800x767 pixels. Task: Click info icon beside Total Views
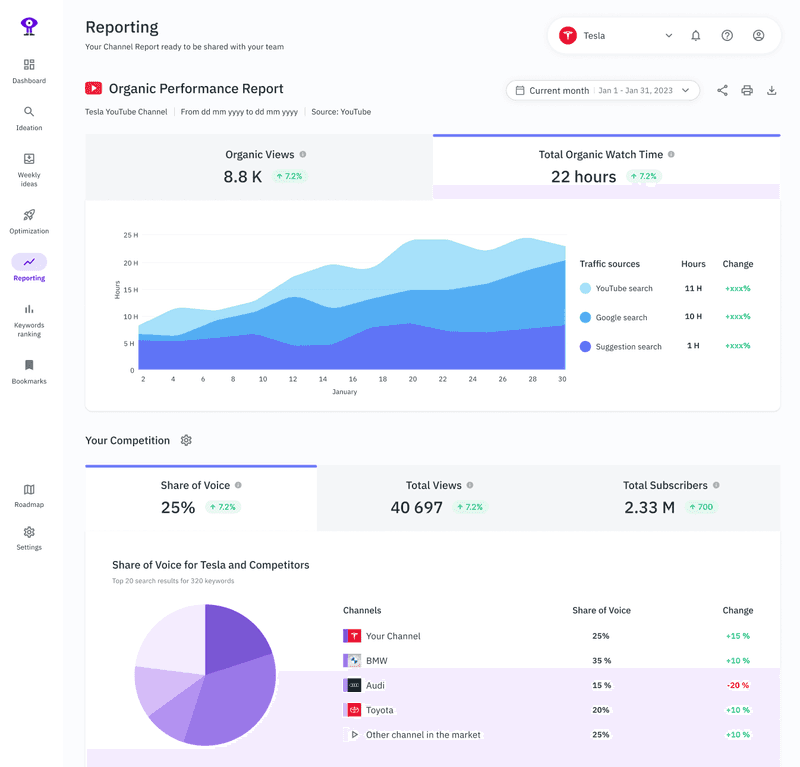pyautogui.click(x=470, y=485)
